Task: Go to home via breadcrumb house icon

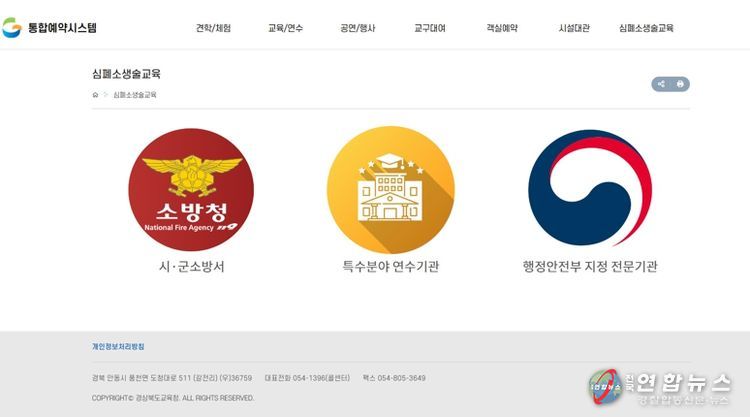Action: [95, 95]
